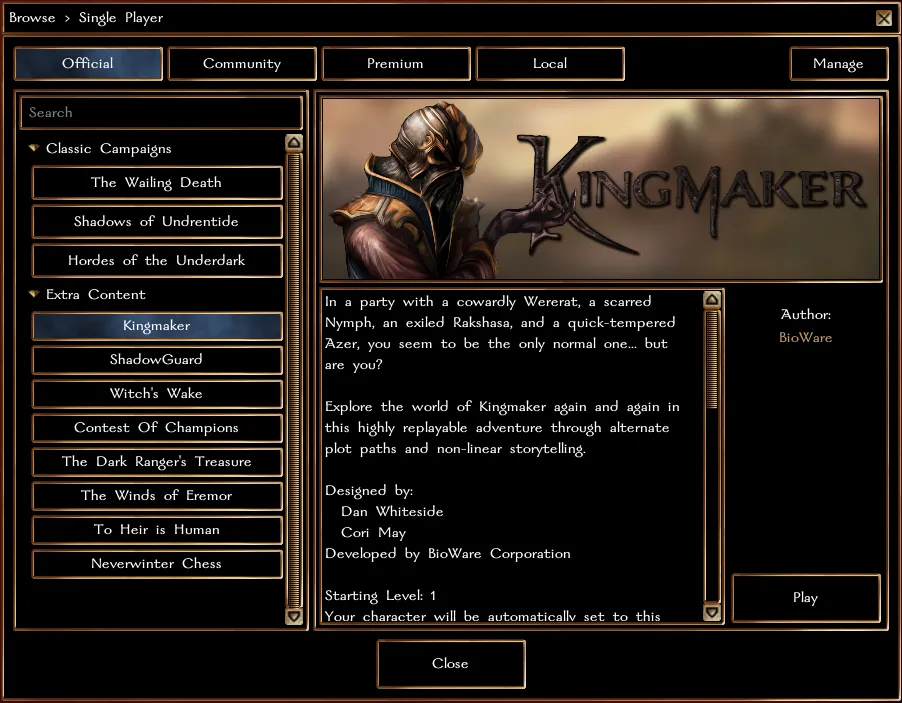Click into the Search field

[160, 113]
